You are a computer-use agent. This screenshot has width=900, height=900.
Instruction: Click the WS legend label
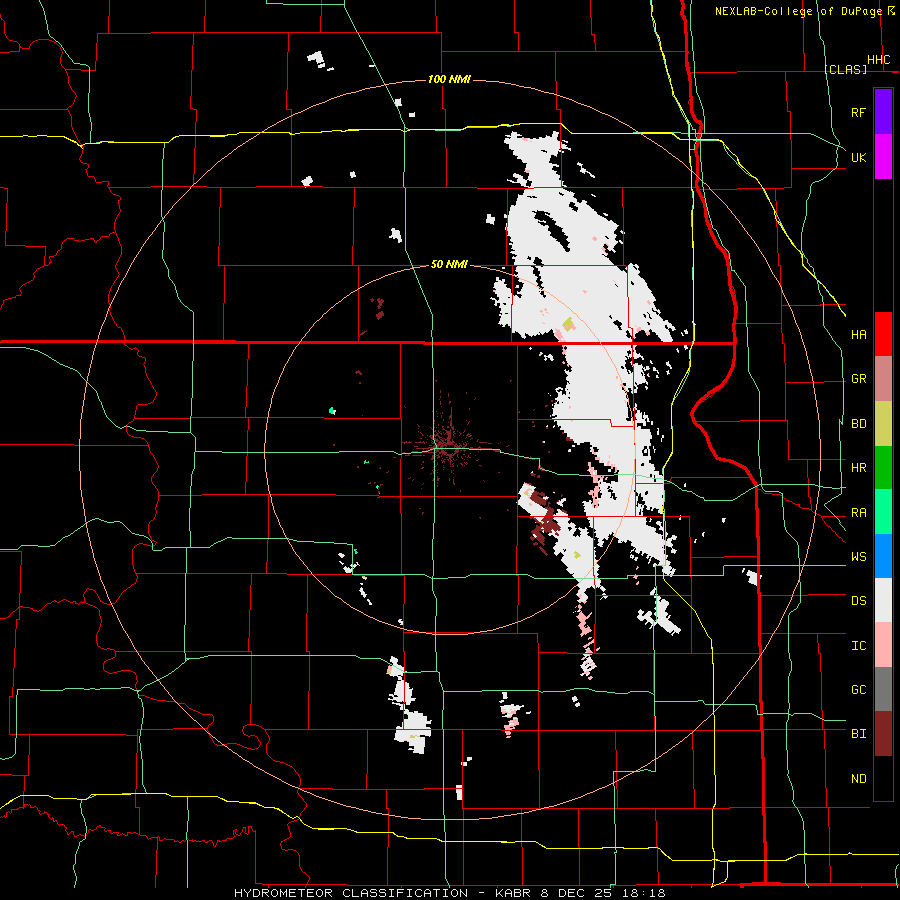(858, 557)
